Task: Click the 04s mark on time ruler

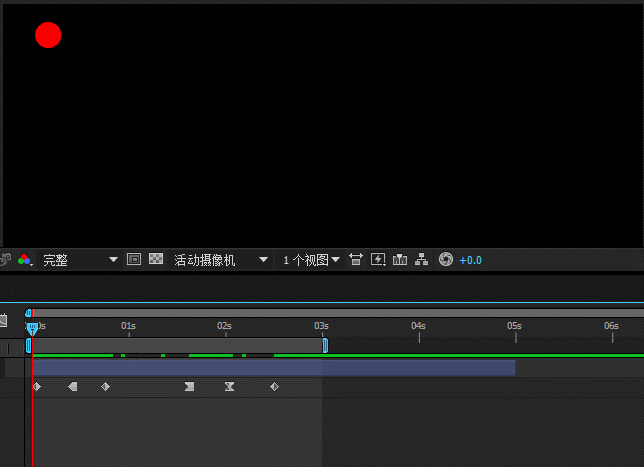Action: (x=418, y=326)
